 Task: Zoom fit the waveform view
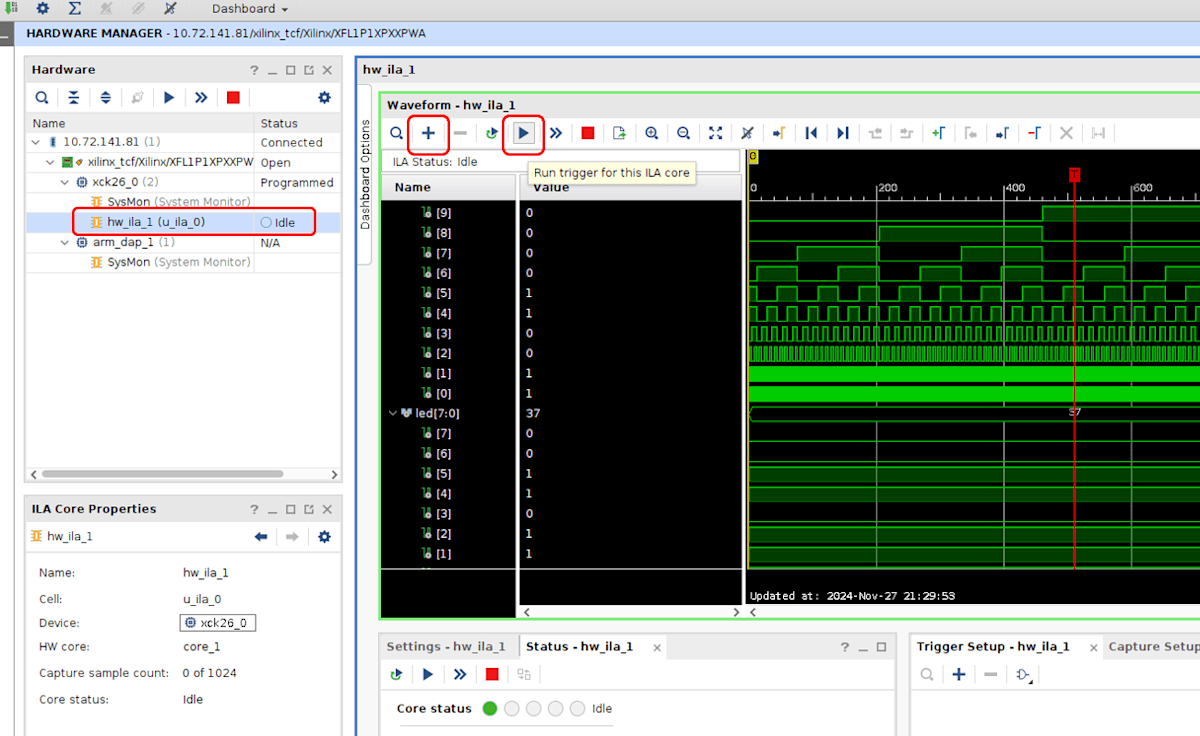pos(715,133)
